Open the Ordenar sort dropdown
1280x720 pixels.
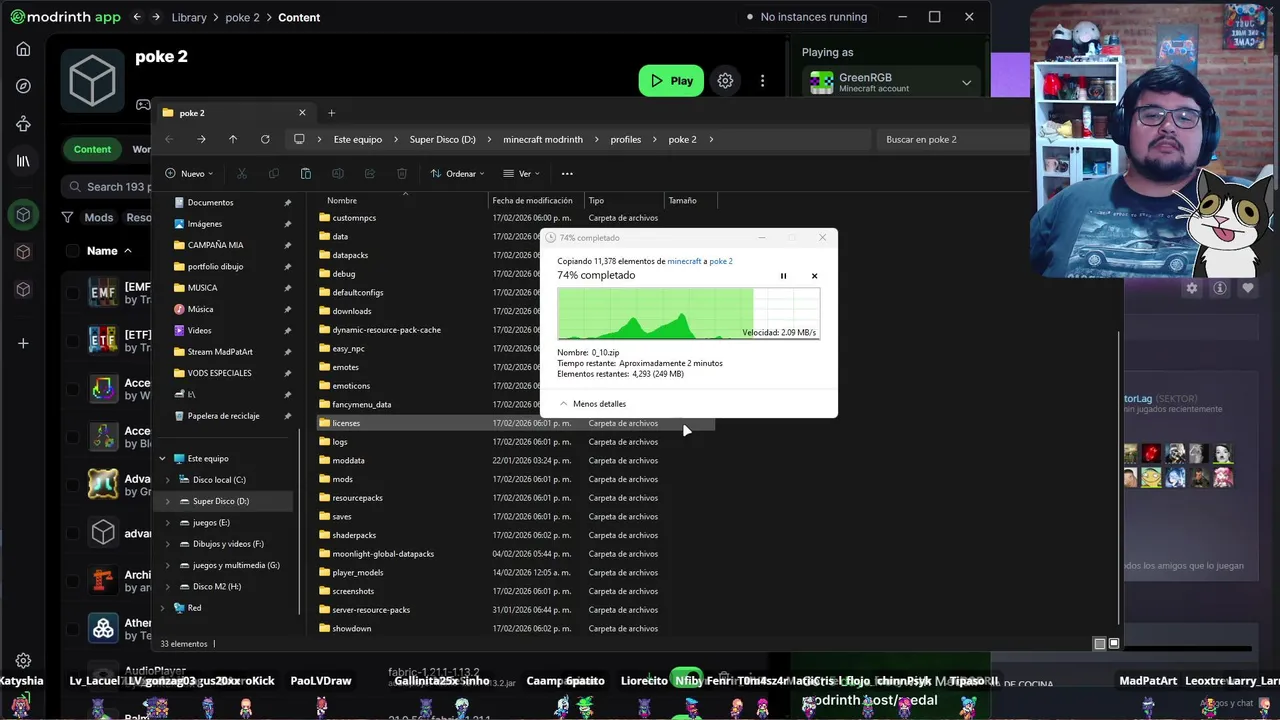458,173
